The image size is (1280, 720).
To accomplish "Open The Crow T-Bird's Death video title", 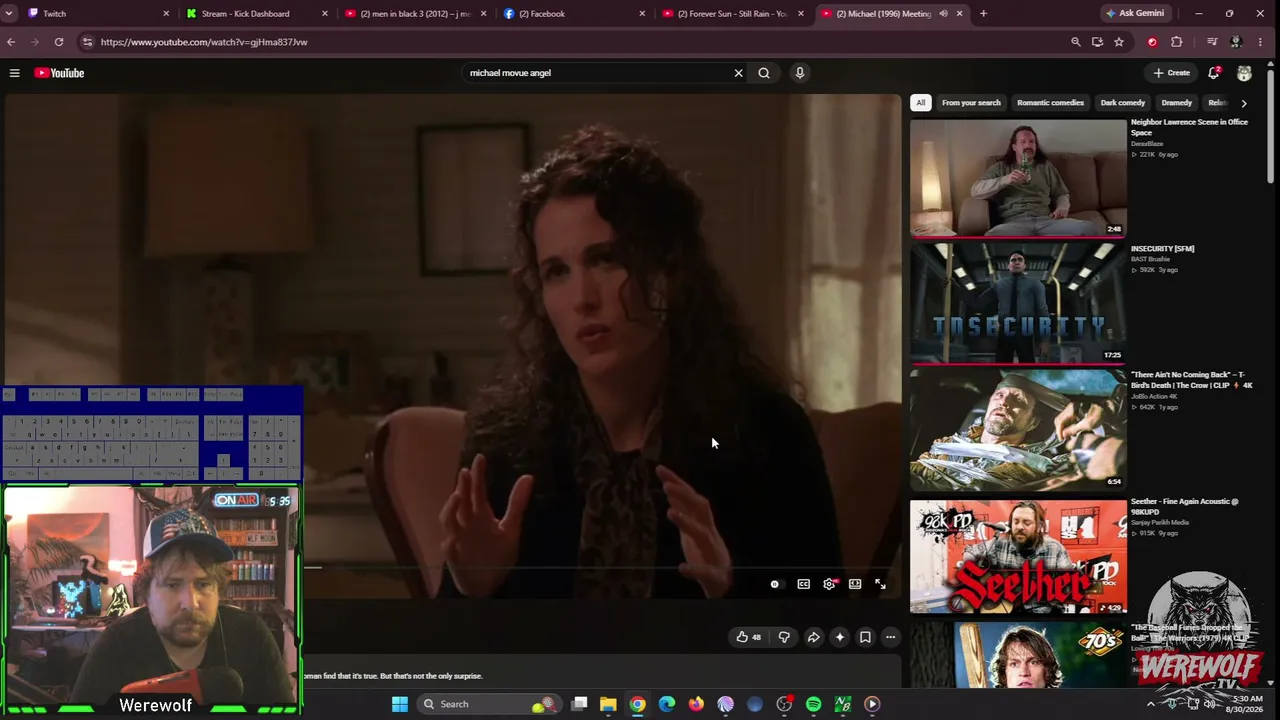I will (1192, 380).
